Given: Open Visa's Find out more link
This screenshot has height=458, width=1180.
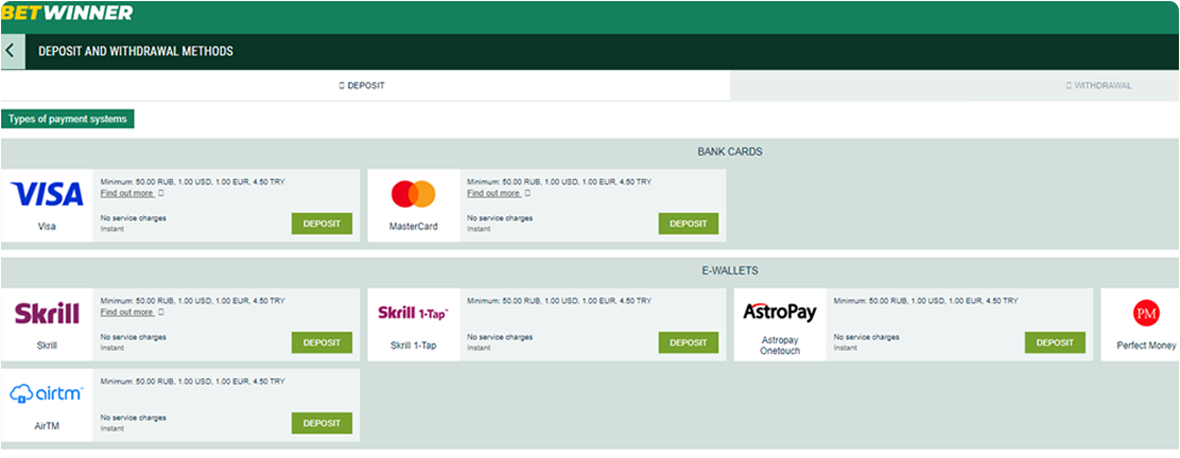Looking at the screenshot, I should pos(127,193).
